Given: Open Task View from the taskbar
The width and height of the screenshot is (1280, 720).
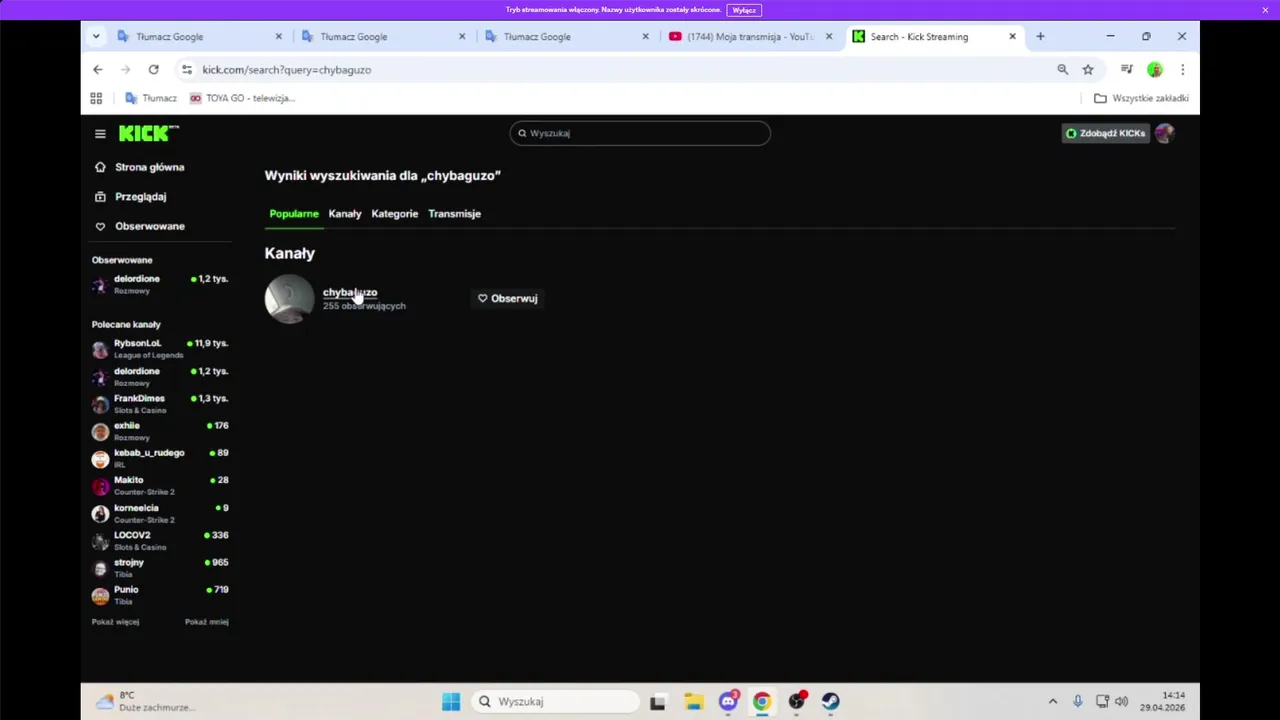Looking at the screenshot, I should click(x=658, y=701).
